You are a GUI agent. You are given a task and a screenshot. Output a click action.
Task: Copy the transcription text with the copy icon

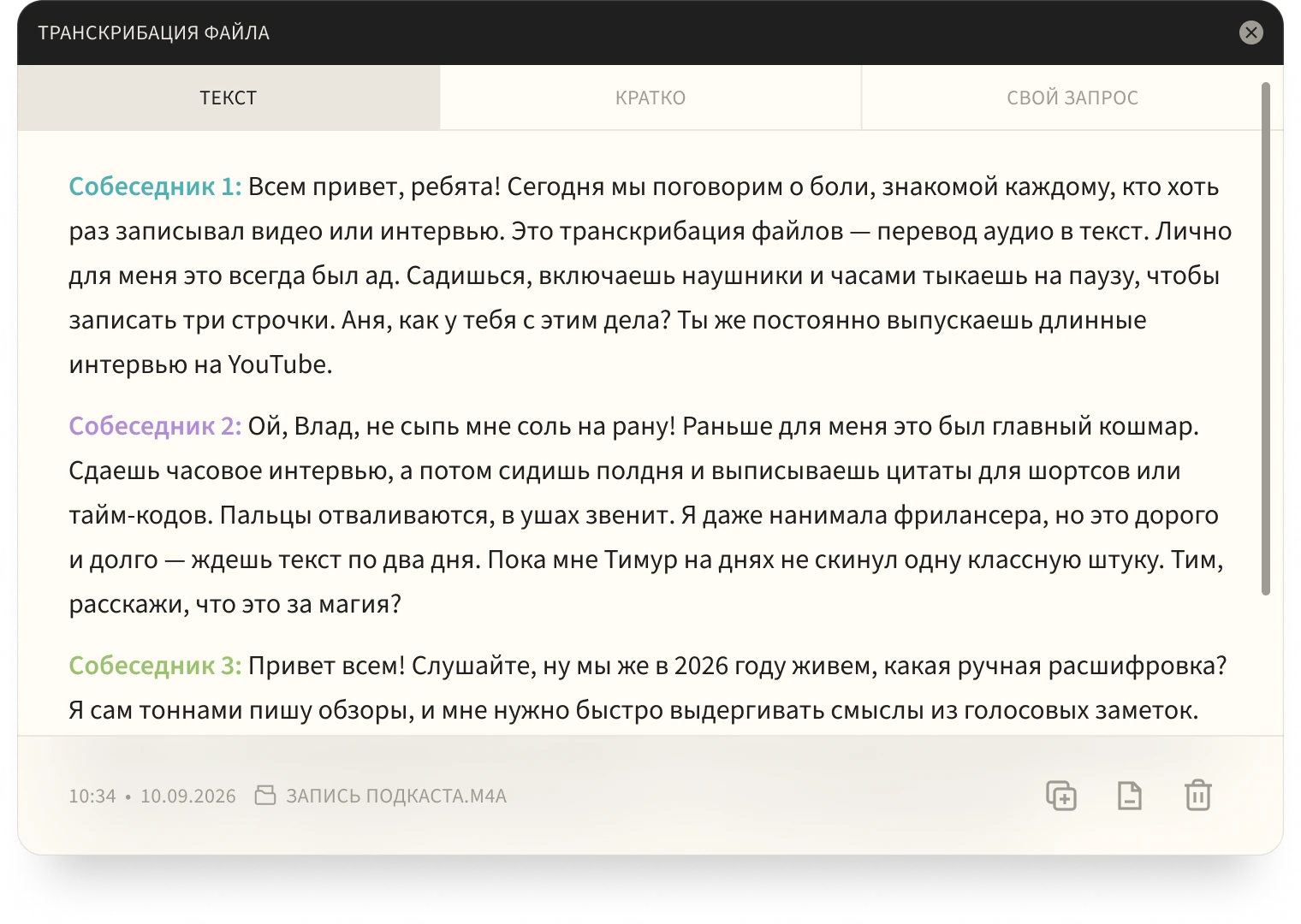pyautogui.click(x=1061, y=796)
